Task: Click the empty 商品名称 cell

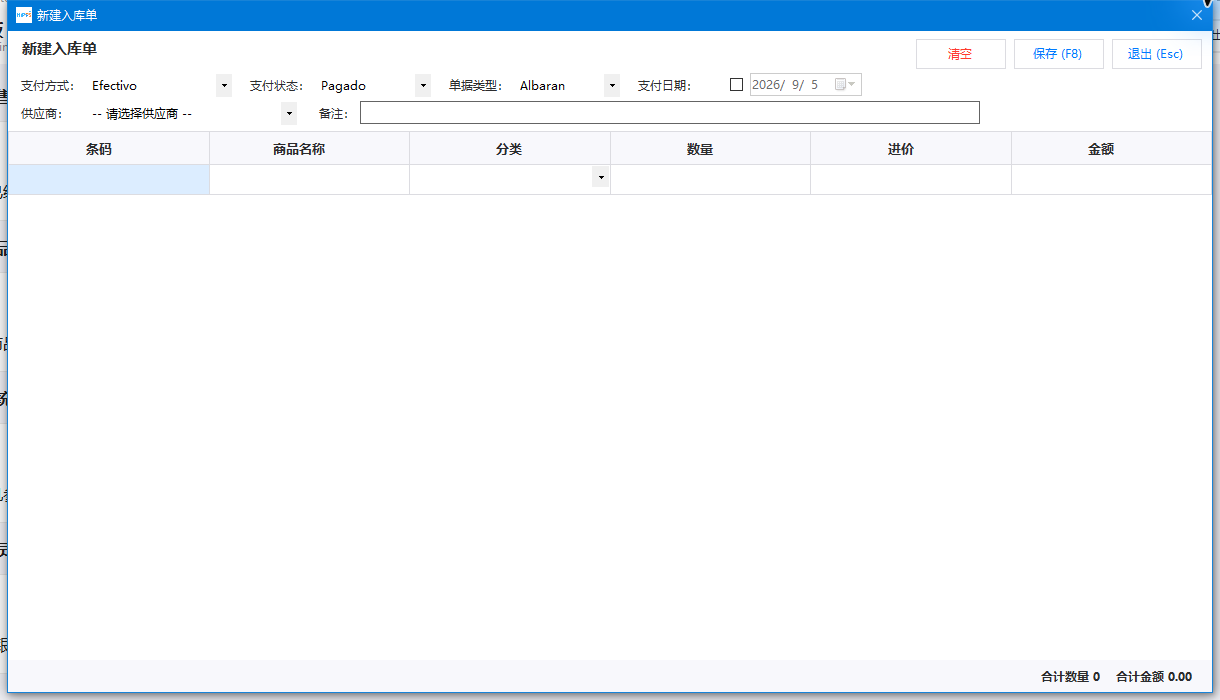Action: (x=310, y=179)
